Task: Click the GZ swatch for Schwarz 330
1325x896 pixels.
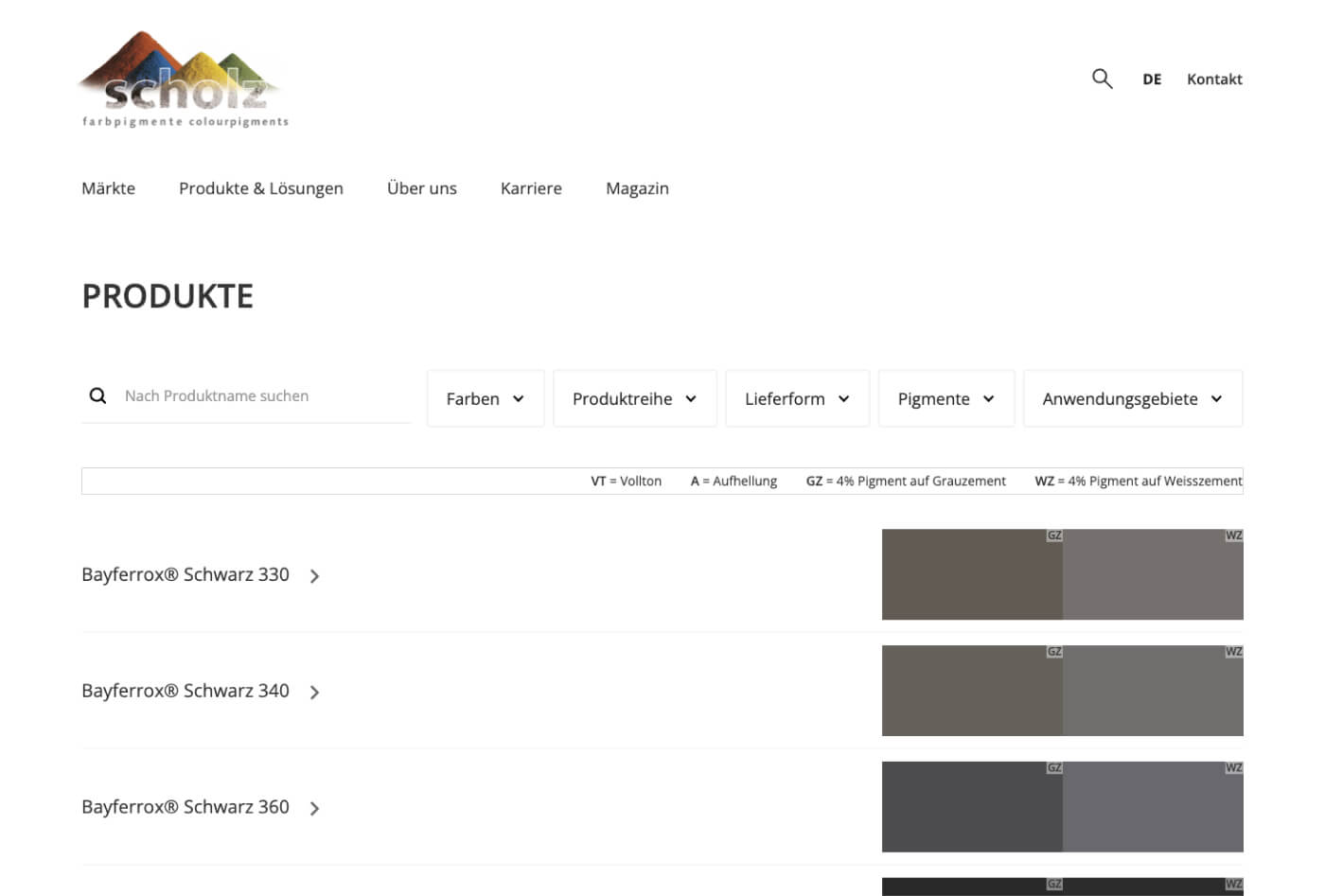Action: point(972,574)
